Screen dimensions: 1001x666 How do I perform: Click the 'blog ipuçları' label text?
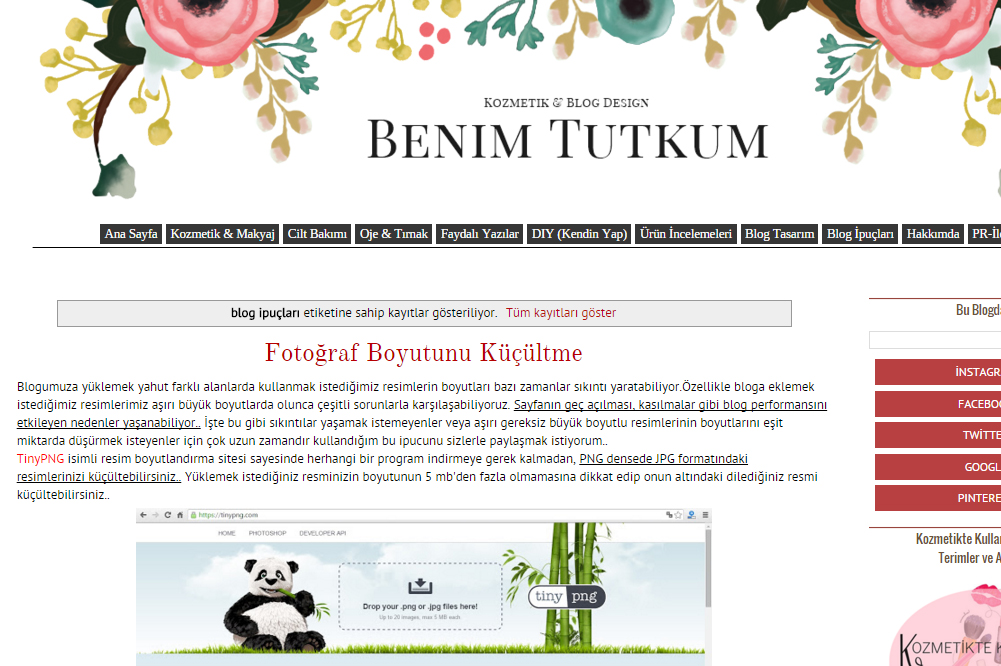[x=265, y=313]
